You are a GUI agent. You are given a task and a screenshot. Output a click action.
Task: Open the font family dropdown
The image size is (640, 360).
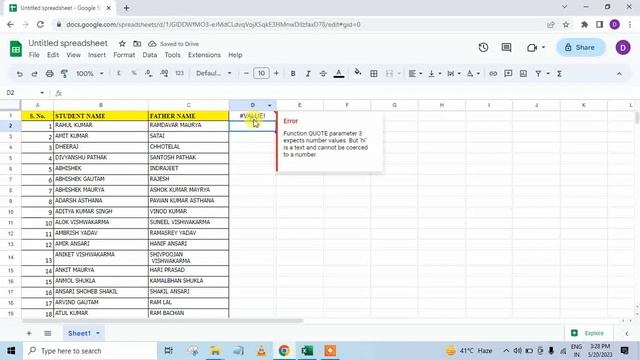click(x=213, y=73)
